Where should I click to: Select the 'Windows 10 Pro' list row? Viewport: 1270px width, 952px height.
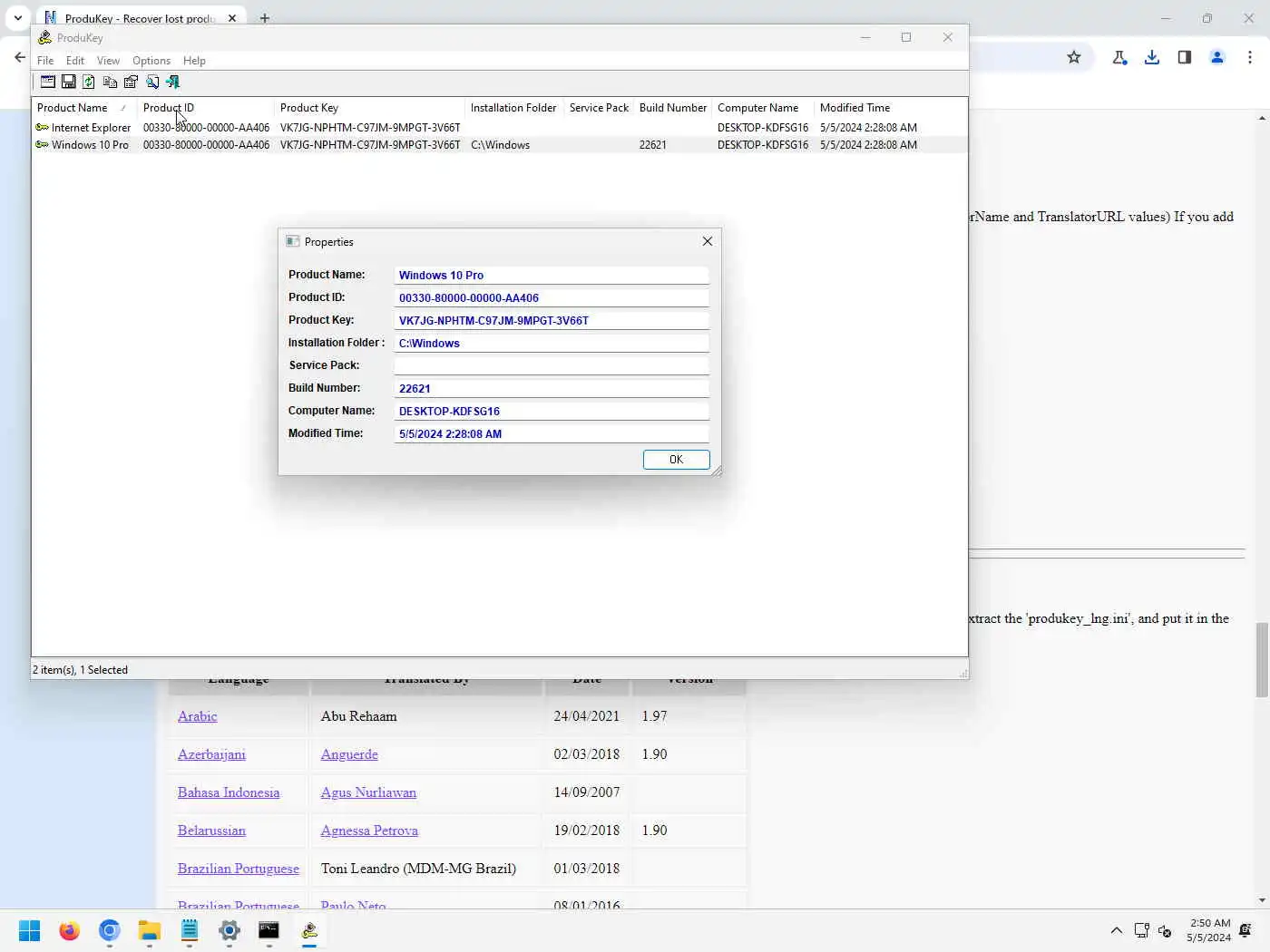tap(499, 145)
